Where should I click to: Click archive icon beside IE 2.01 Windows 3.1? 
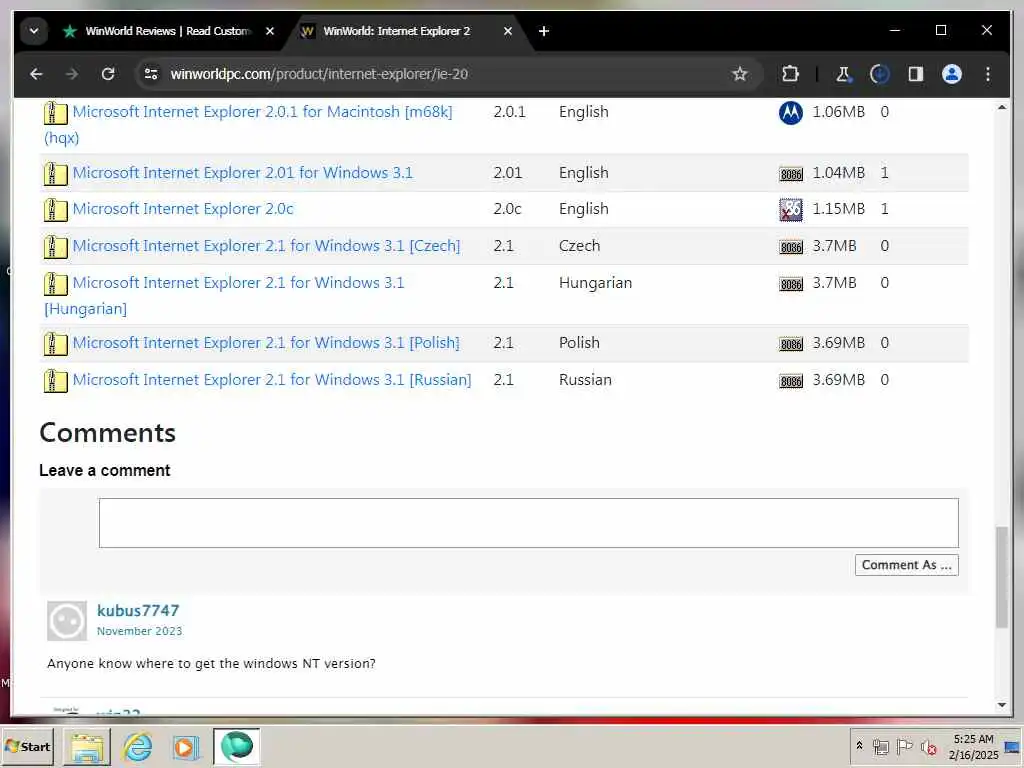point(56,173)
